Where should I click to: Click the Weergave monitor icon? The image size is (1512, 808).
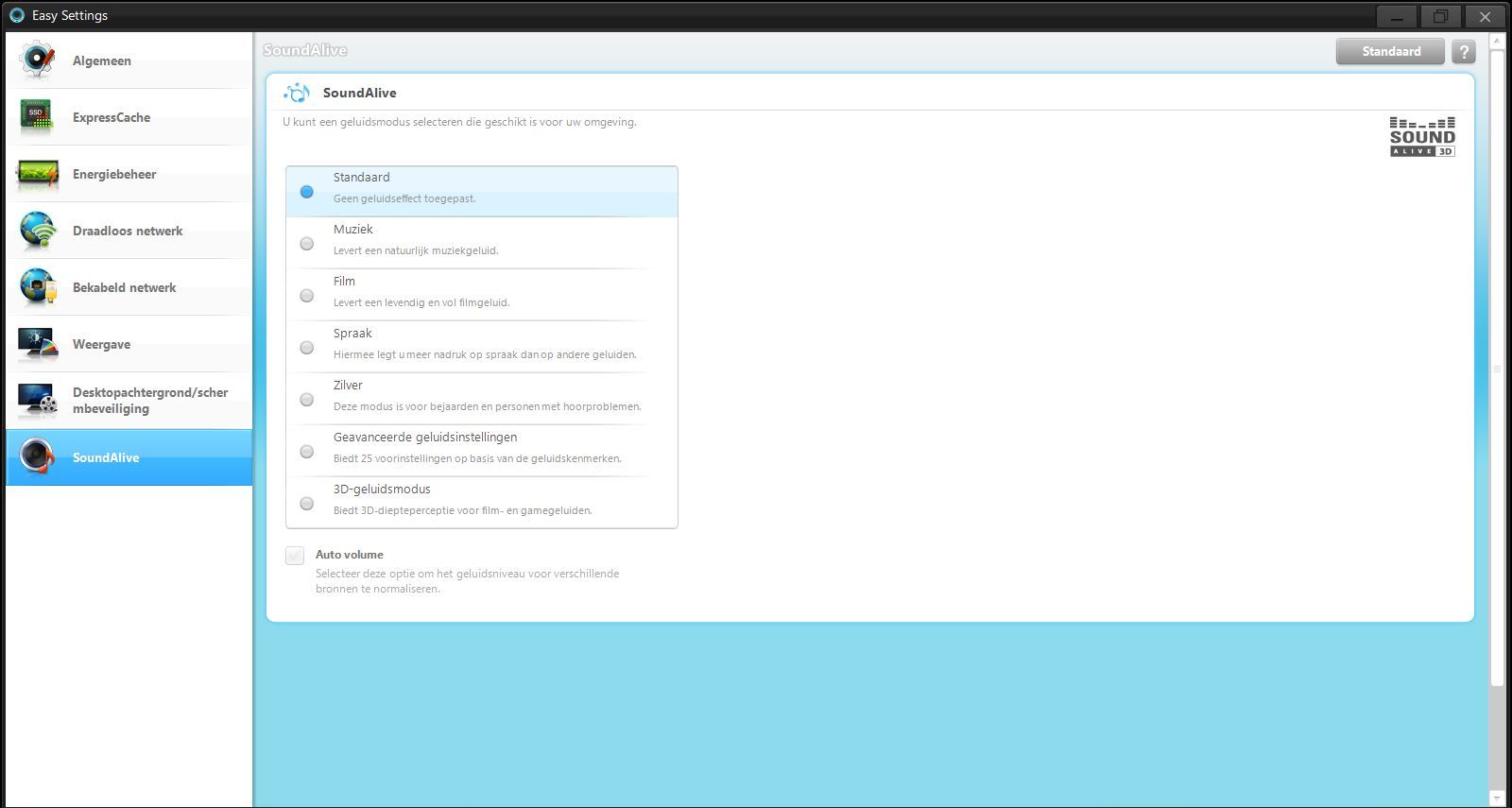38,344
